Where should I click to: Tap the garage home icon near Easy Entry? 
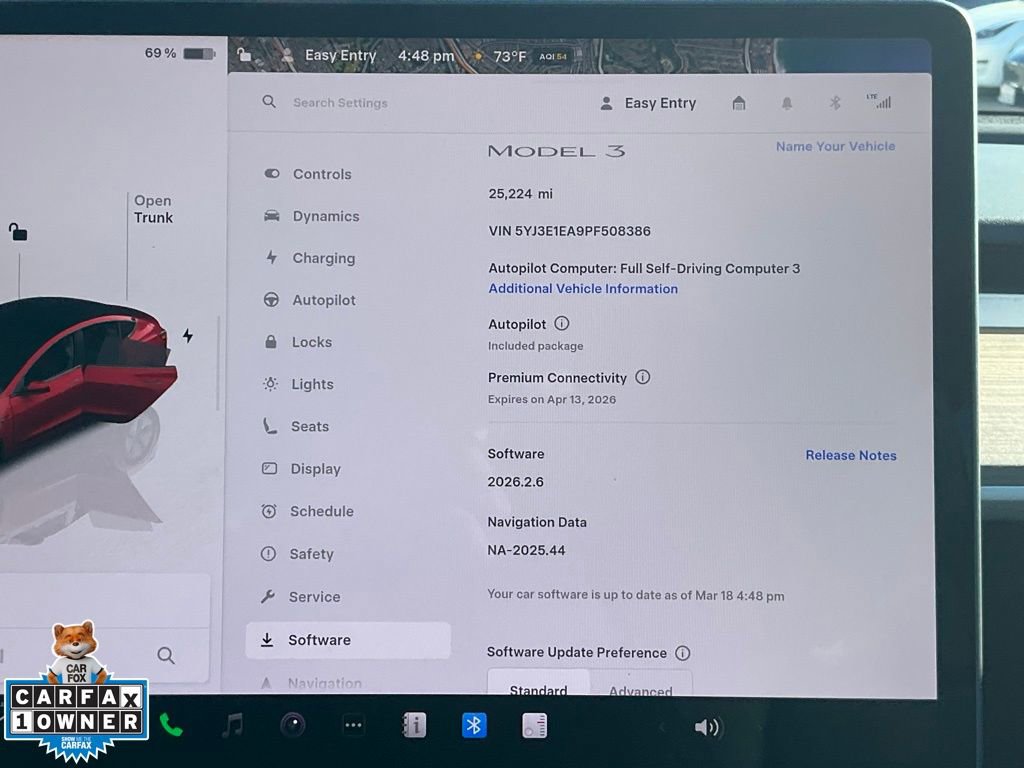pyautogui.click(x=739, y=103)
